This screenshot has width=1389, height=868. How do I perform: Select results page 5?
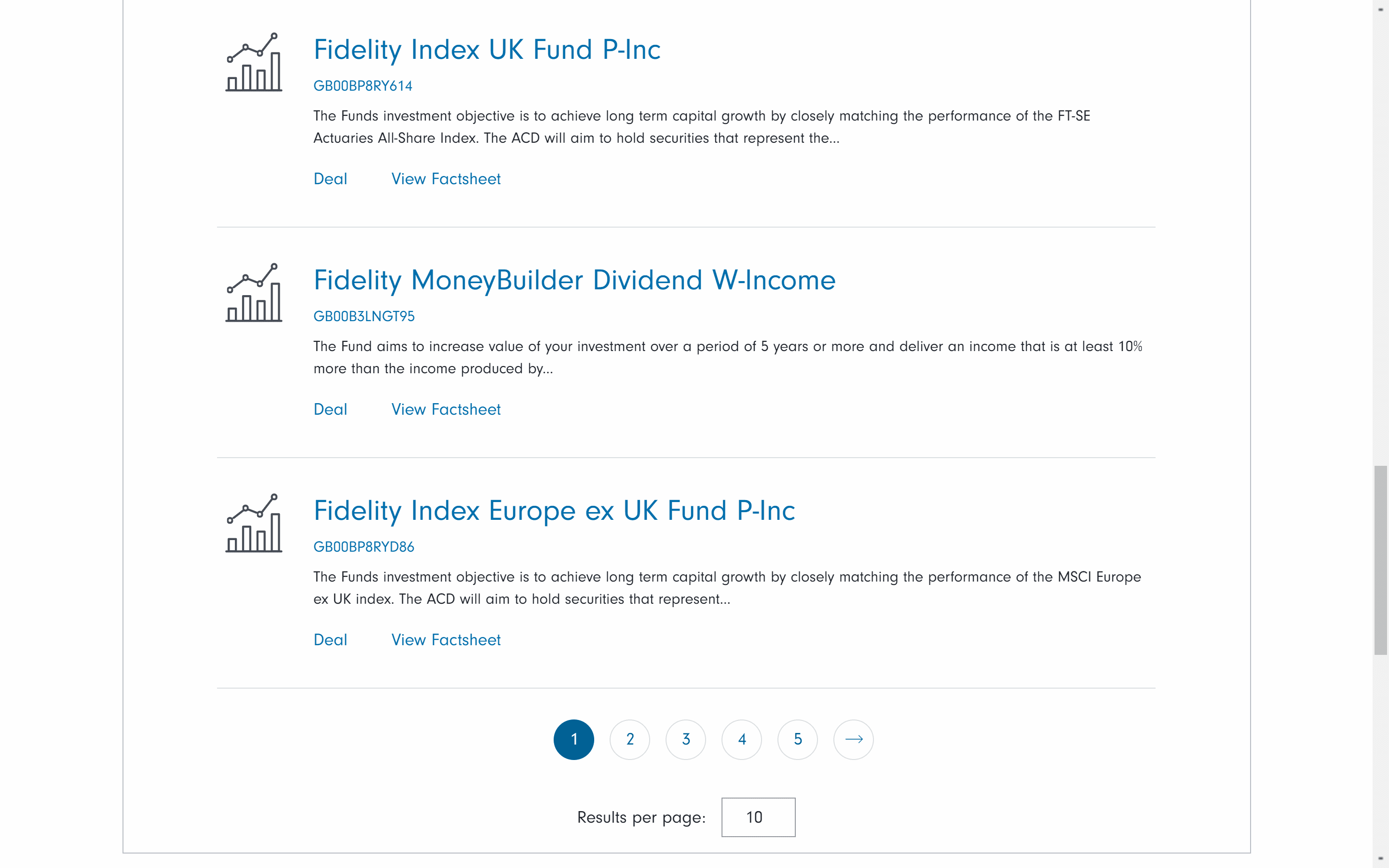[x=797, y=739]
